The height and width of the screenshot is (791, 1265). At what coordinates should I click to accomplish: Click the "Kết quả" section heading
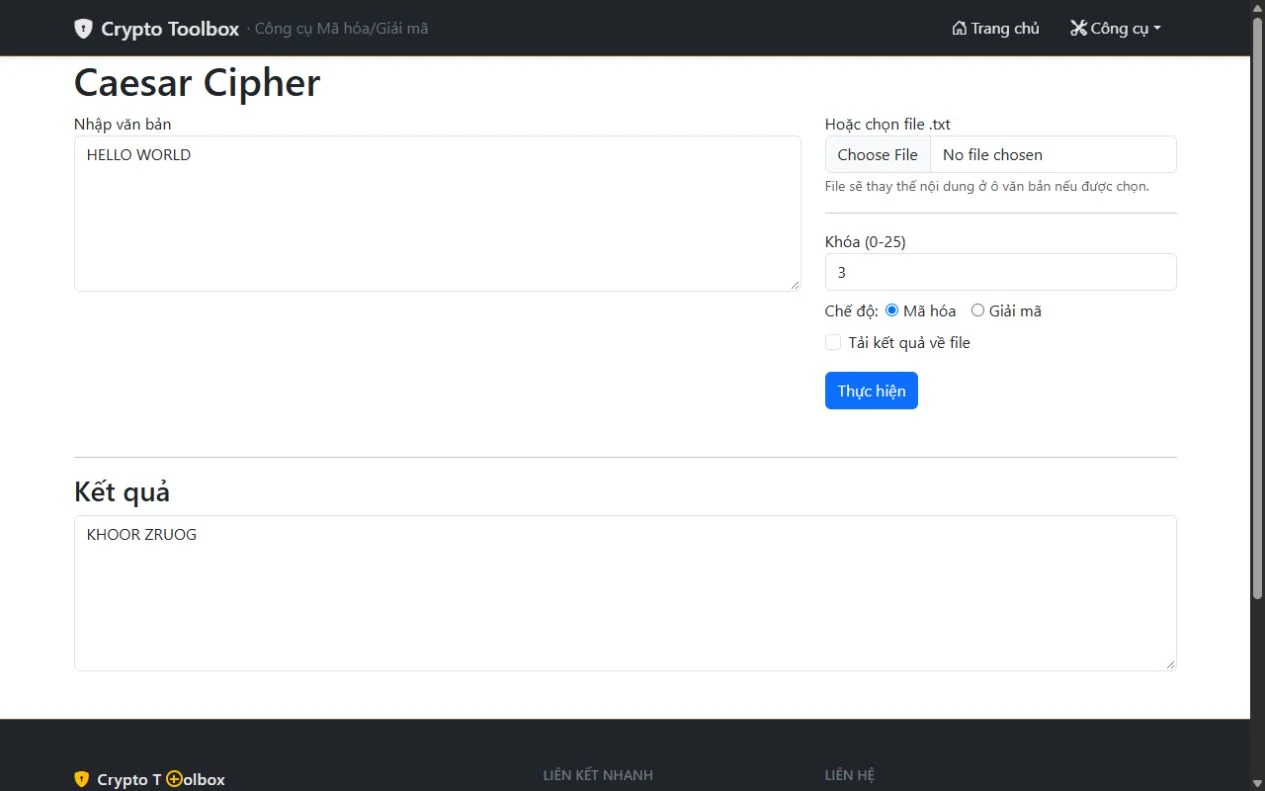(x=122, y=492)
